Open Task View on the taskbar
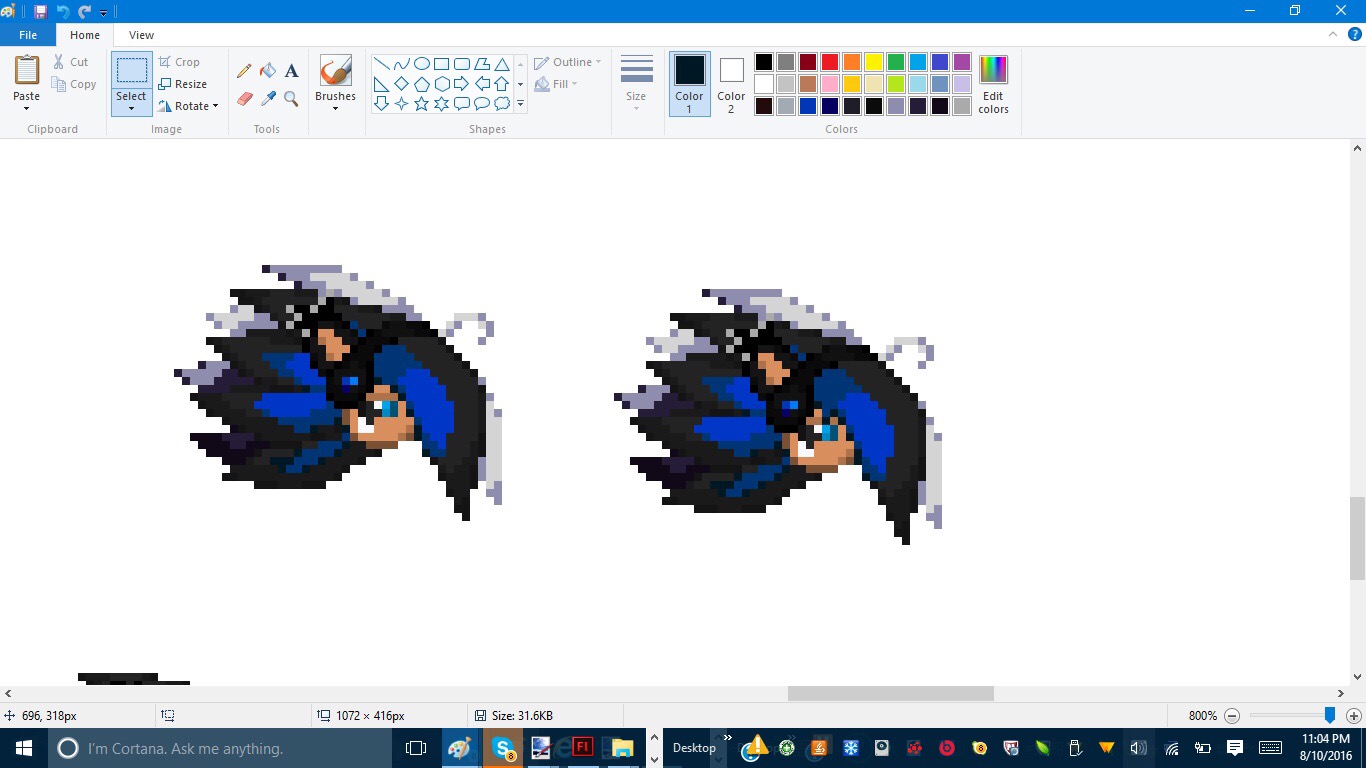 (x=416, y=748)
